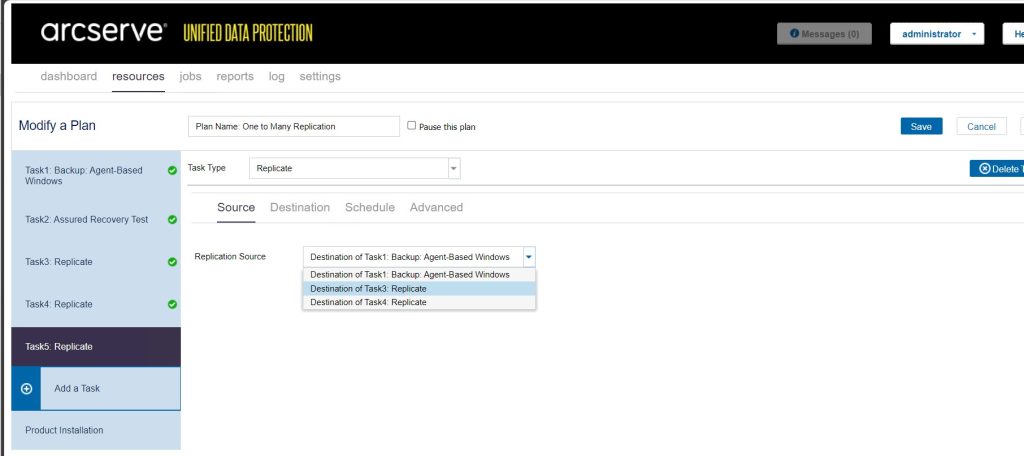Open the resources tab
This screenshot has width=1024, height=456.
pyautogui.click(x=138, y=76)
